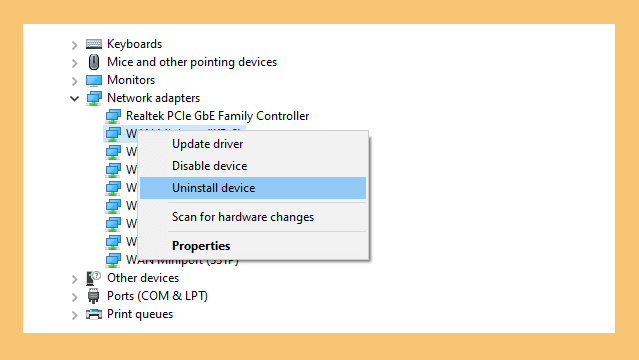
Task: Expand the Keyboards category
Action: [x=74, y=45]
